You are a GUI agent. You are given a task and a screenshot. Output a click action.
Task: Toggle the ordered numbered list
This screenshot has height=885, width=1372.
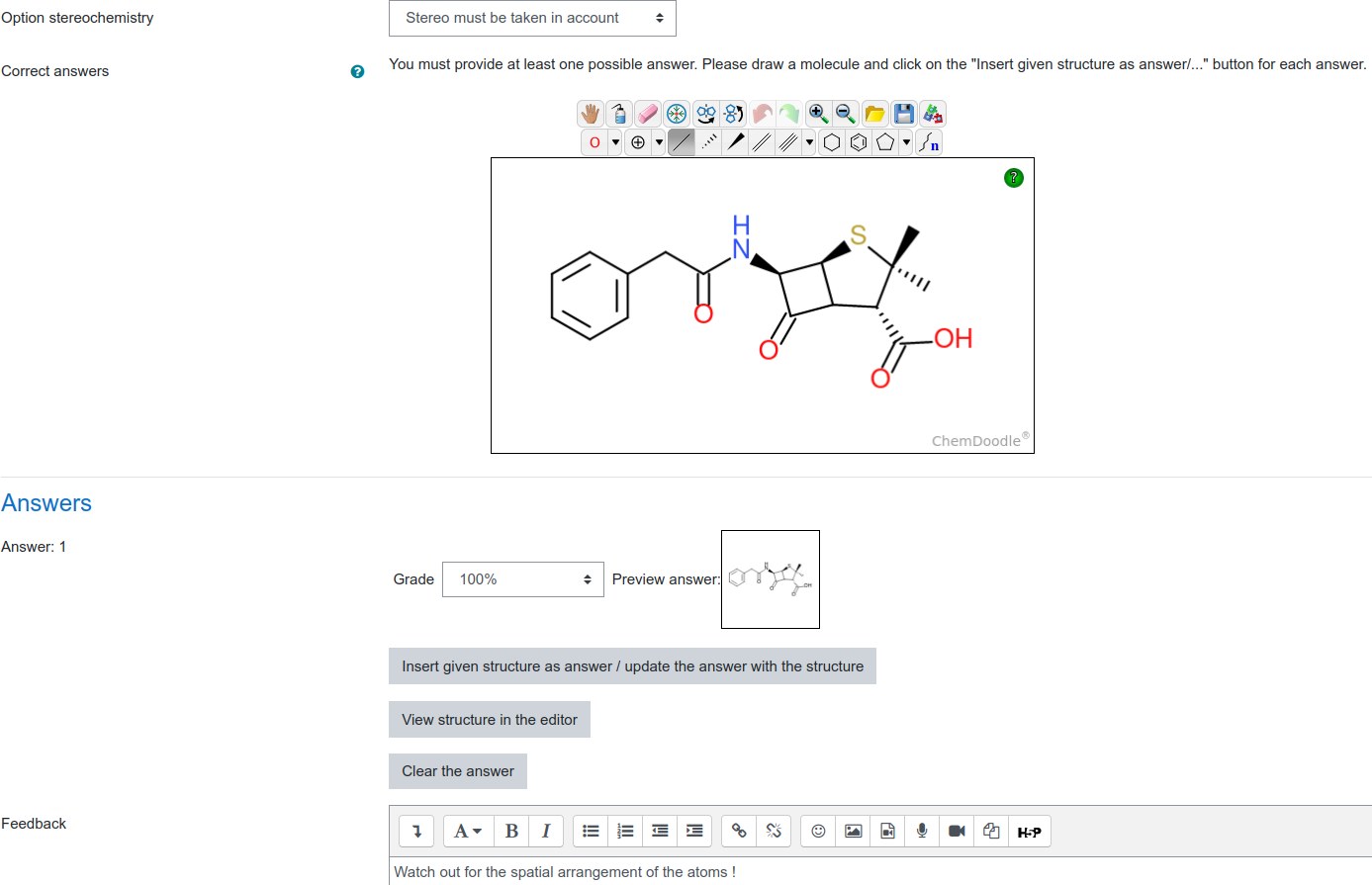click(x=625, y=832)
